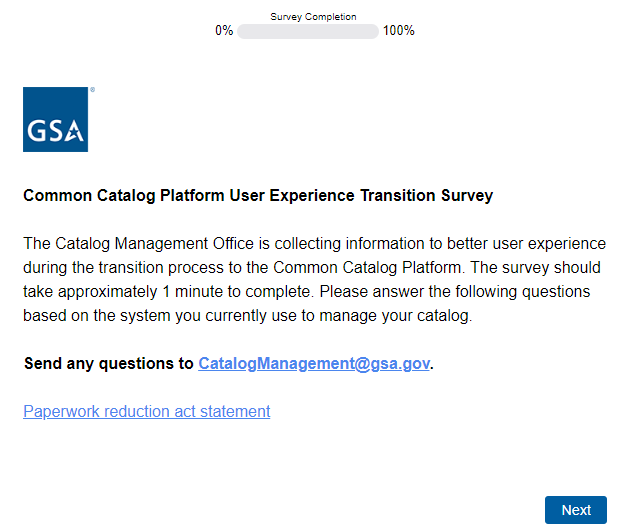621x531 pixels.
Task: Click the Common Catalog Platform survey heading
Action: [x=258, y=196]
